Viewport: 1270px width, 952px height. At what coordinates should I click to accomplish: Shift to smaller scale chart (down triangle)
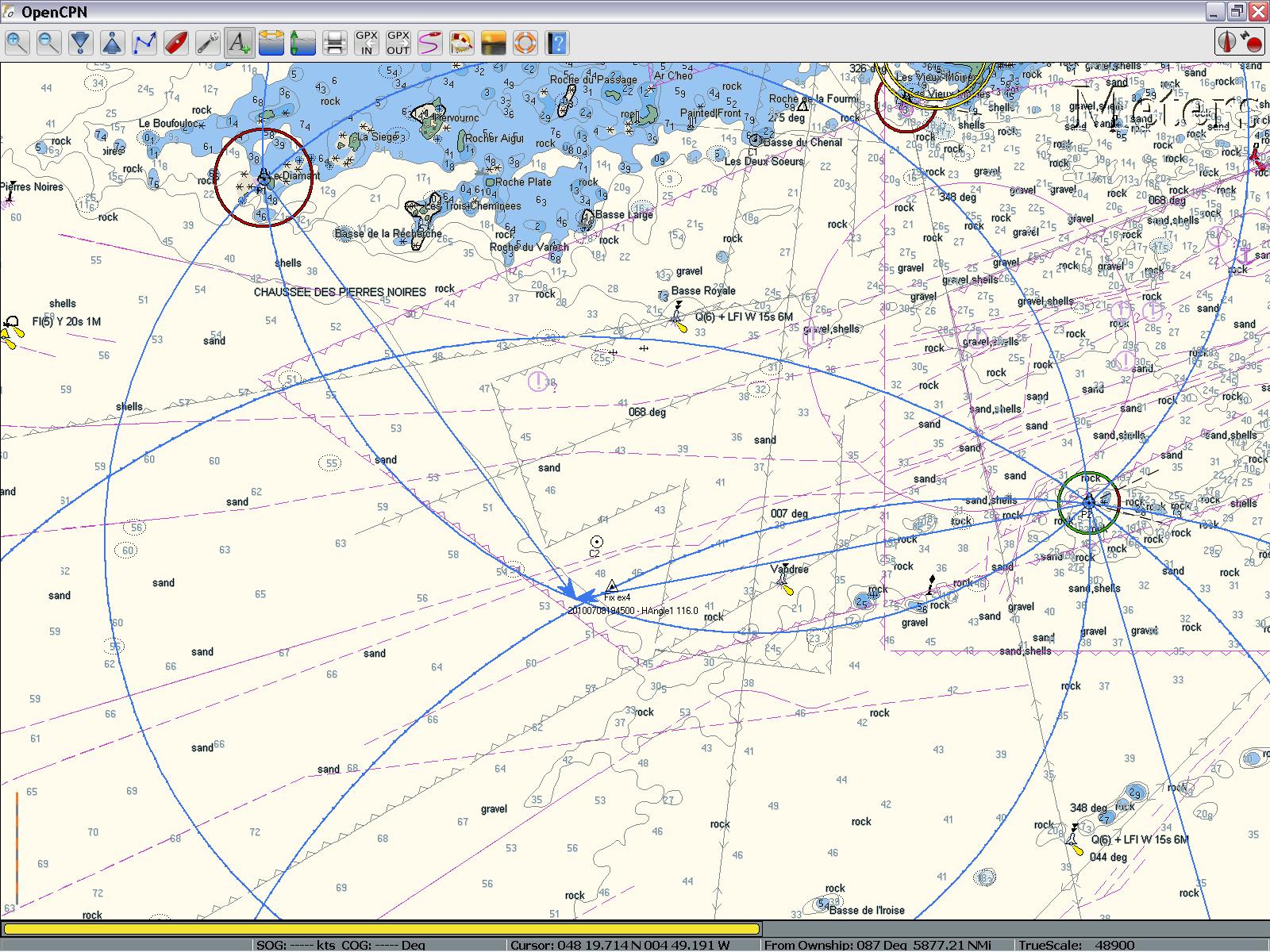(80, 43)
